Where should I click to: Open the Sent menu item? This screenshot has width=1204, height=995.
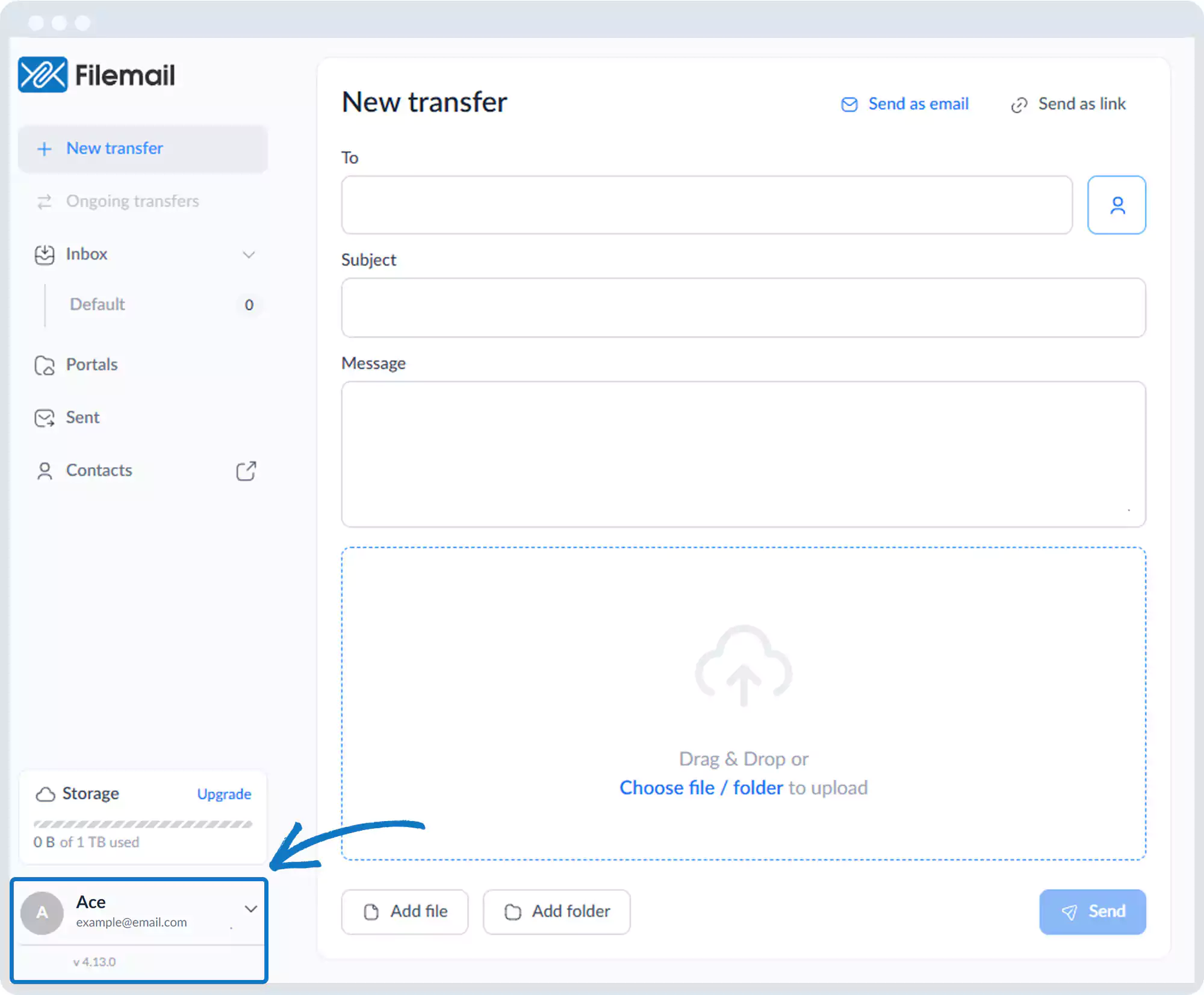click(x=82, y=418)
